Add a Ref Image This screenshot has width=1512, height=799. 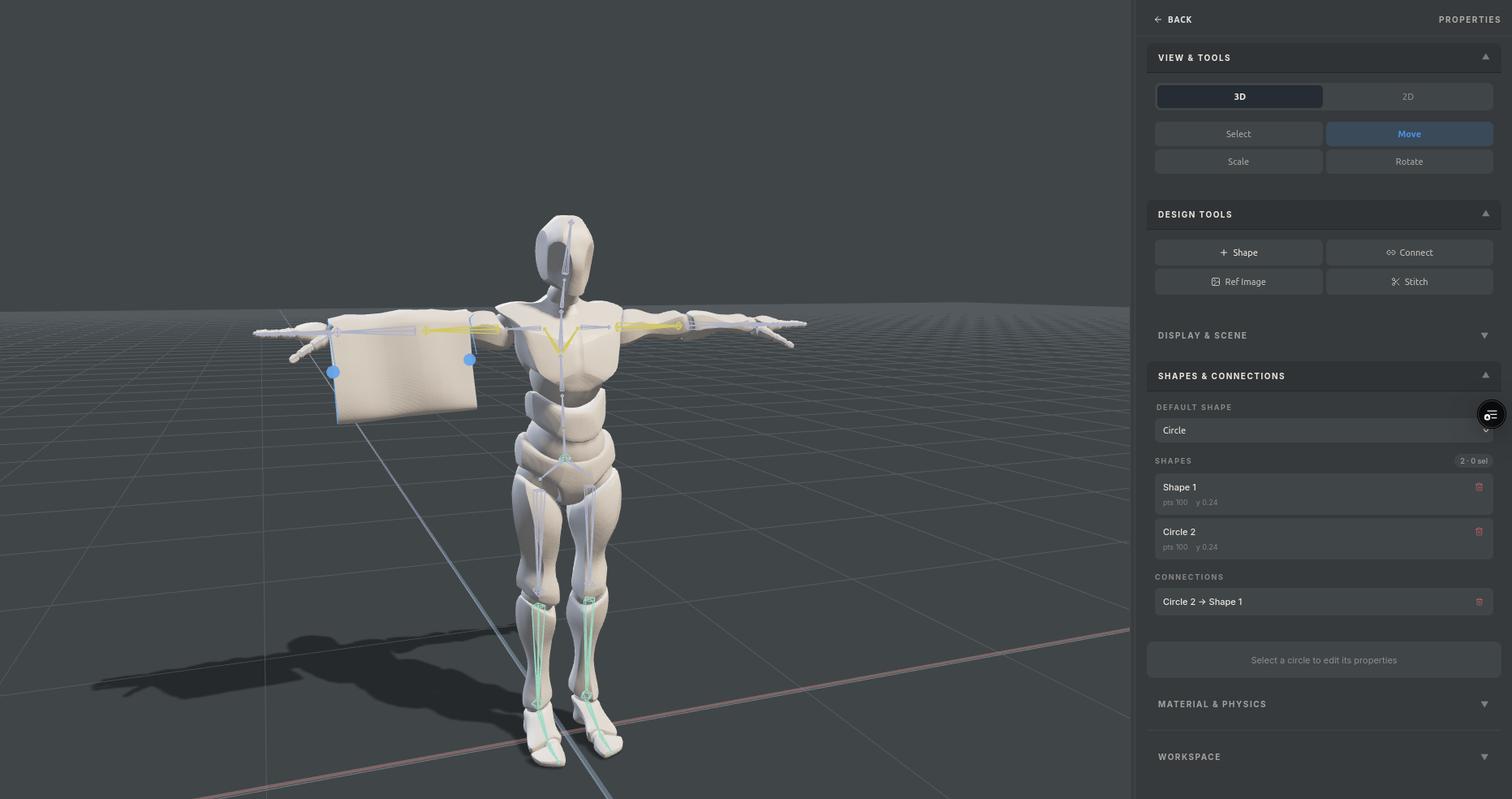tap(1238, 282)
